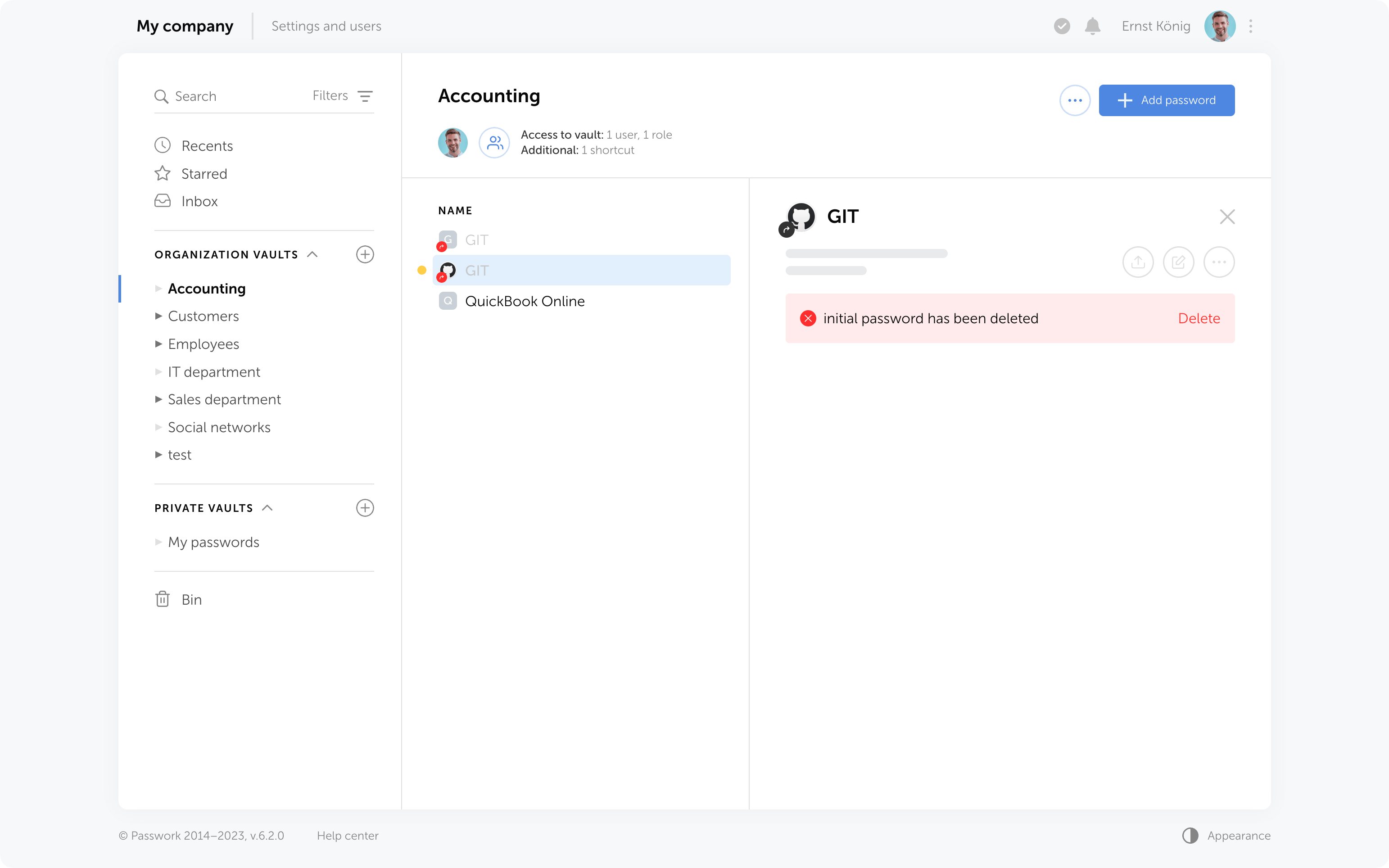Viewport: 1389px width, 868px height.
Task: Click the edit pencil icon in GIT panel
Action: 1178,262
